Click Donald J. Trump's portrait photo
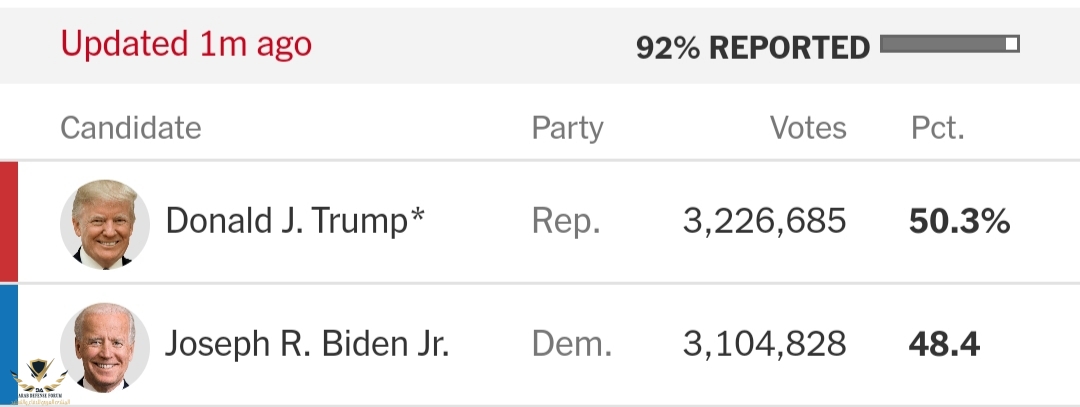This screenshot has height=407, width=1080. 105,224
